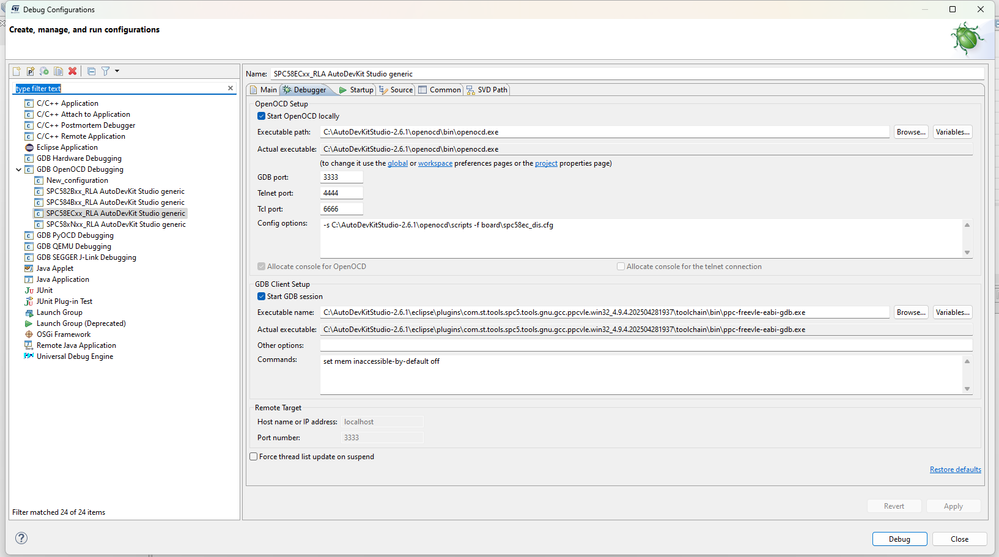Click the Restore defaults link
Screen dimensions: 999x557
click(955, 469)
